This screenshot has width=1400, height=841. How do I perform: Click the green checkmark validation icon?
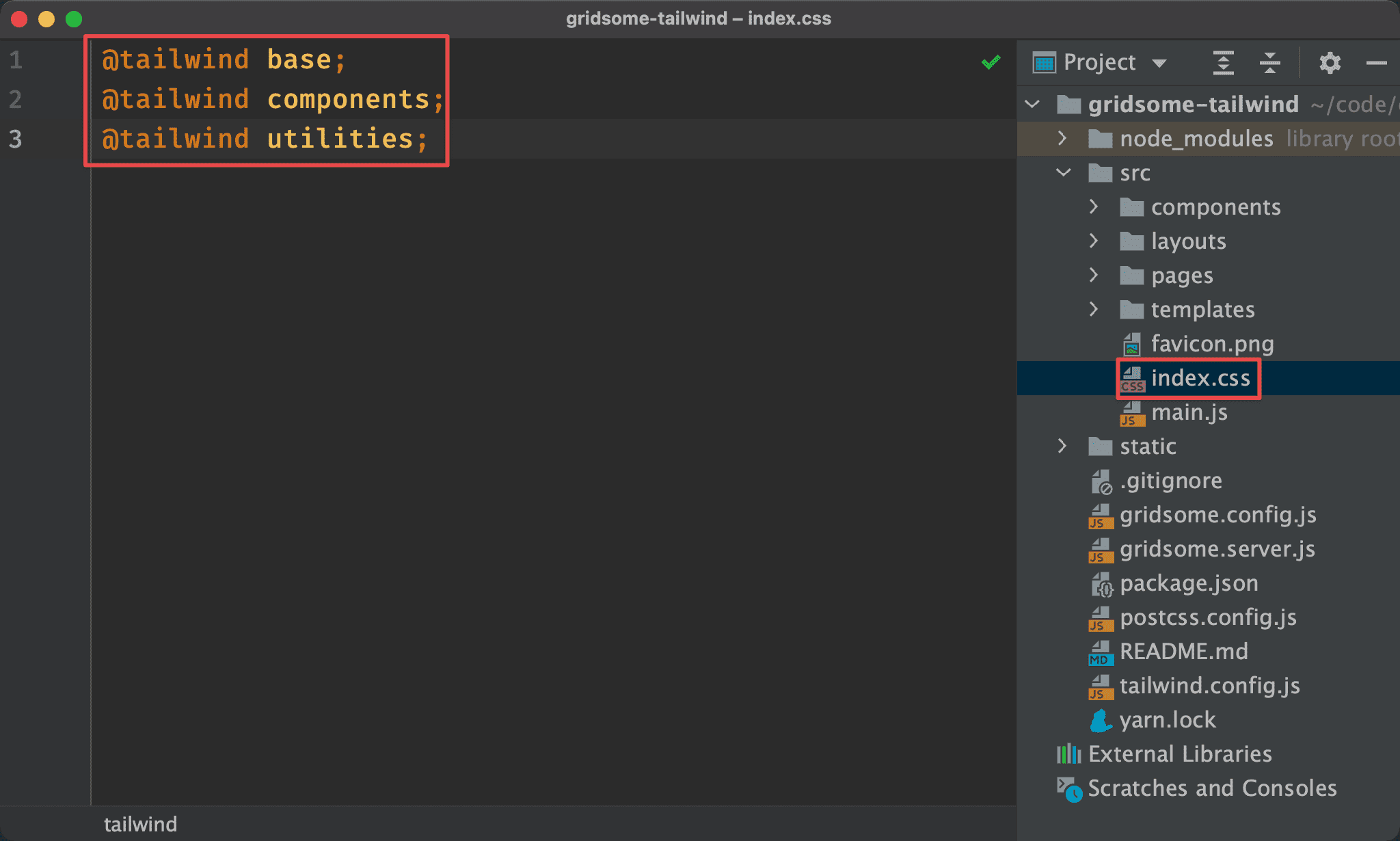click(991, 62)
